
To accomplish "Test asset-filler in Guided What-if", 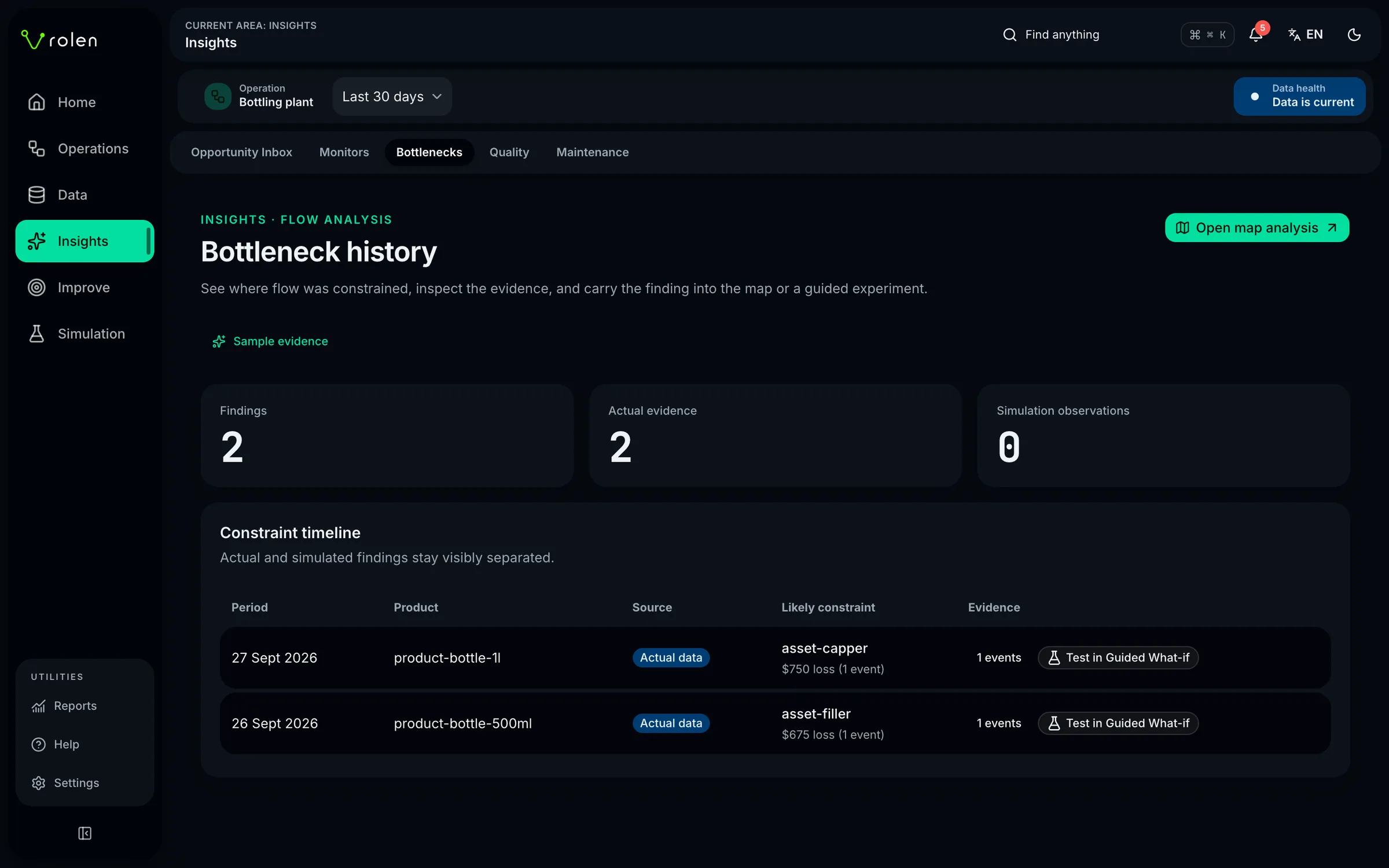I will click(1118, 723).
